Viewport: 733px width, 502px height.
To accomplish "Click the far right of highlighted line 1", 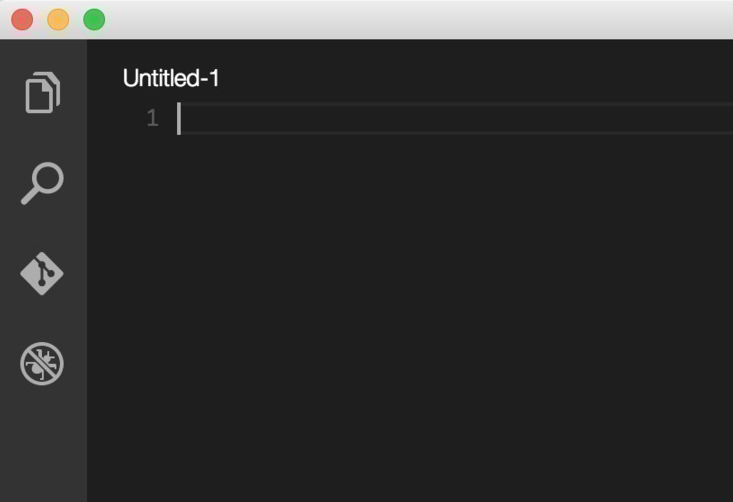I will point(720,118).
